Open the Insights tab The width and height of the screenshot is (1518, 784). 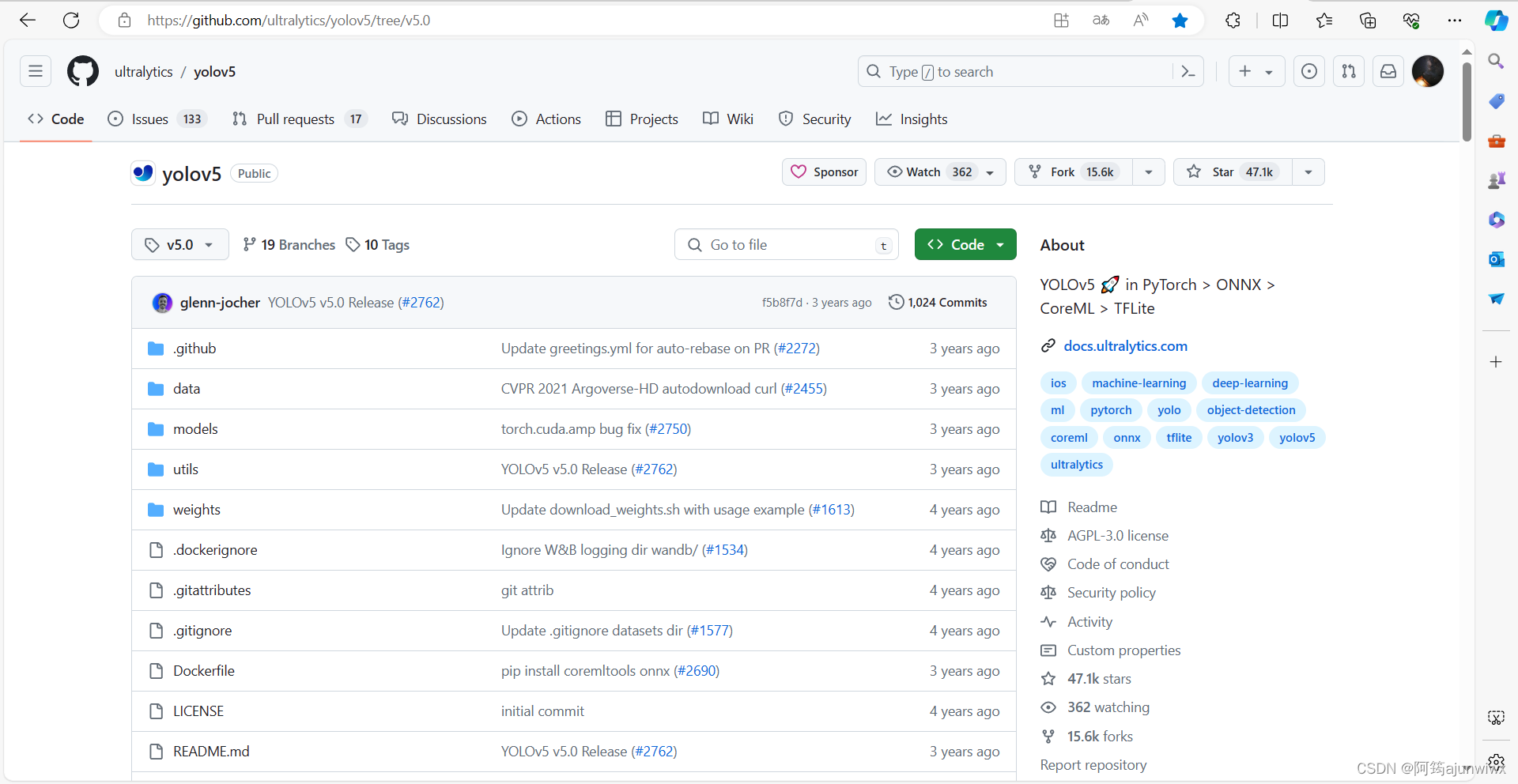tap(912, 119)
